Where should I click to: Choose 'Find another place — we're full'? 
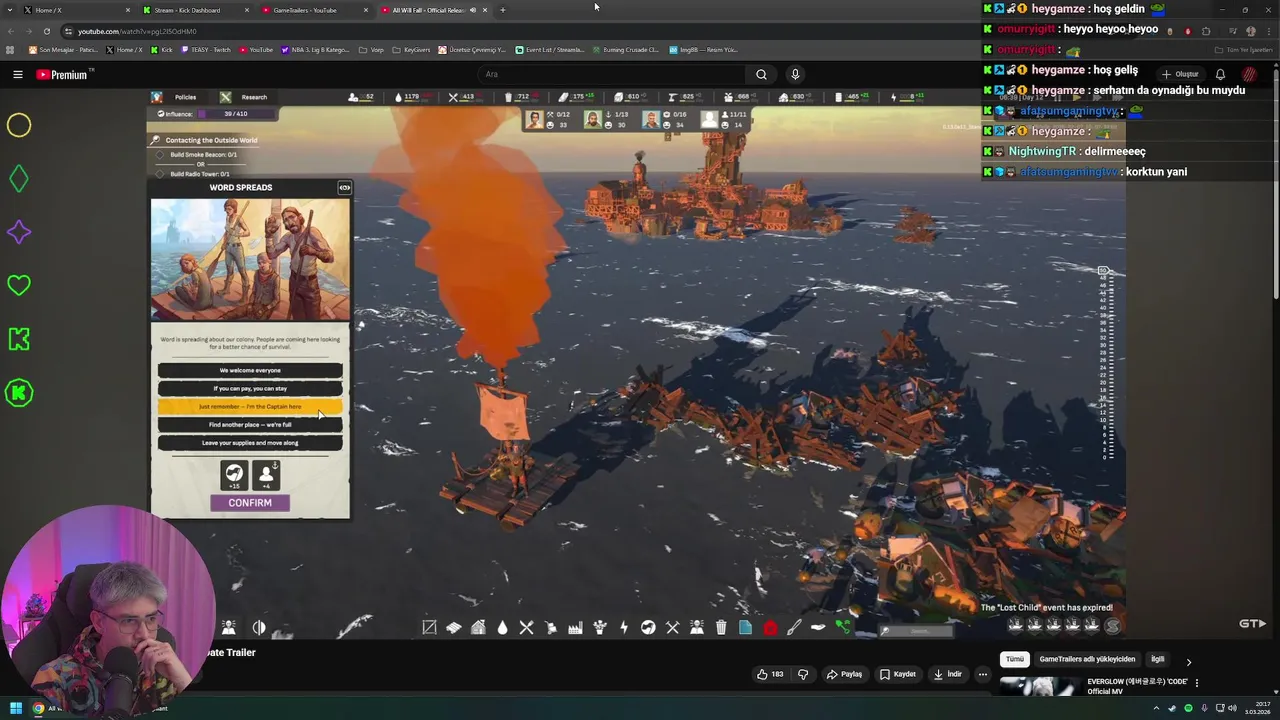[x=250, y=424]
